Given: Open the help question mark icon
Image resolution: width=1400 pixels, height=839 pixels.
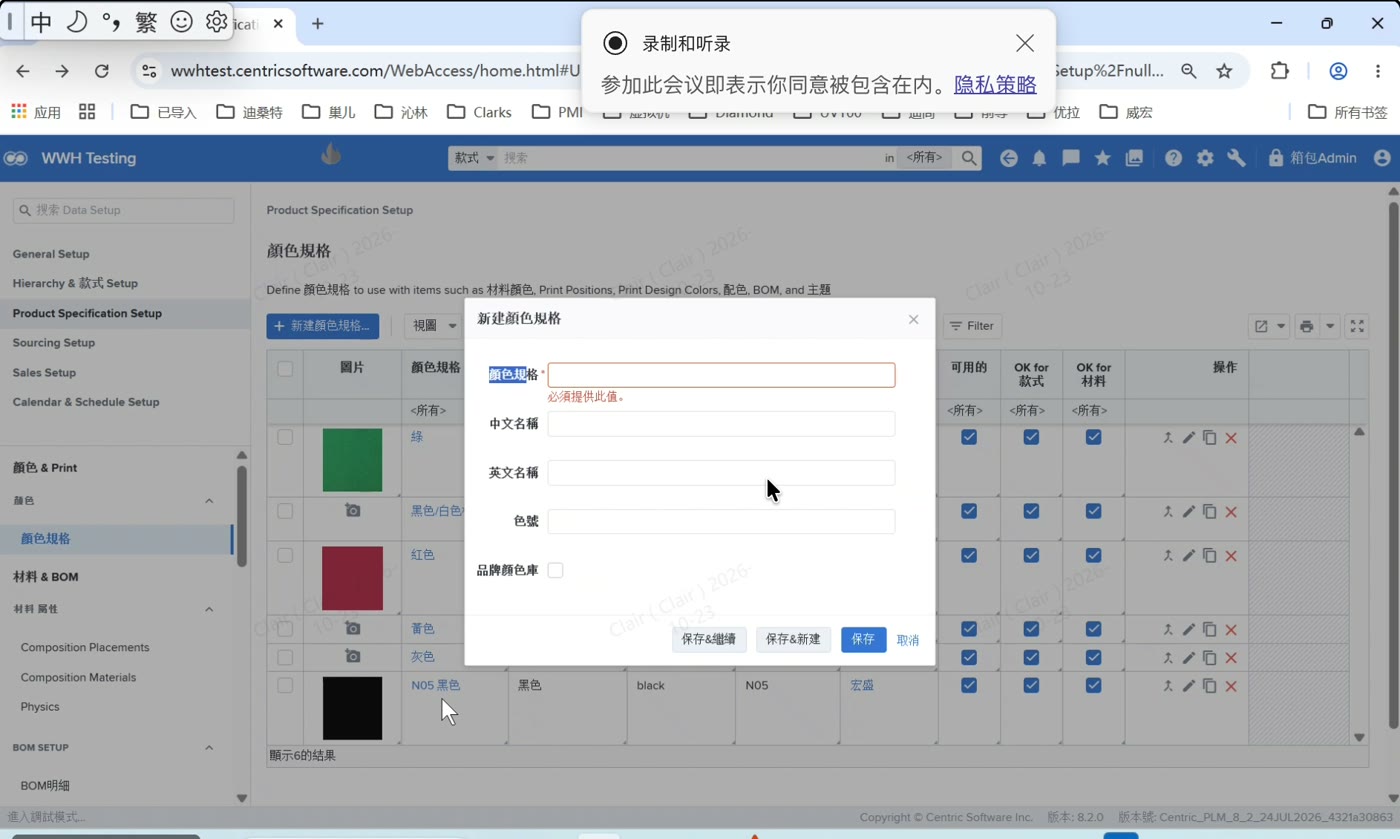Looking at the screenshot, I should [1173, 158].
